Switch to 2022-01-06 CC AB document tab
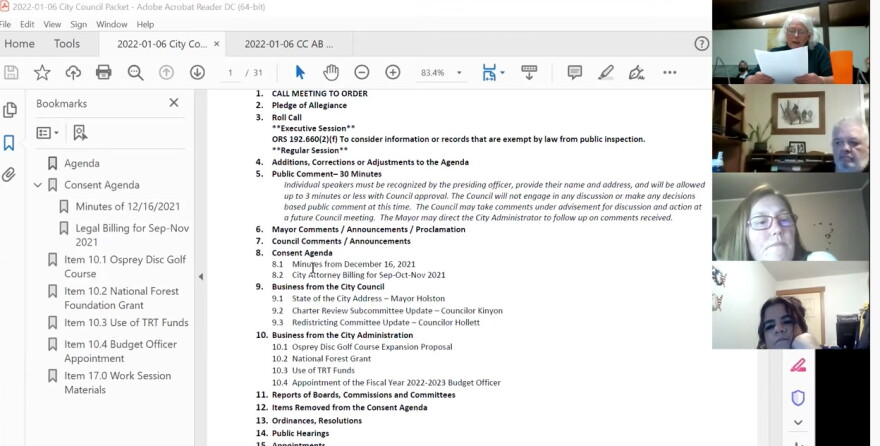Screen dimensions: 880x446 click(x=289, y=44)
